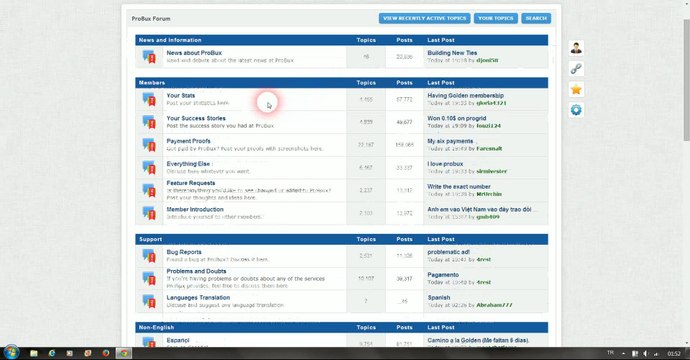Click the taskbar clock
The height and width of the screenshot is (360, 690).
(x=674, y=353)
